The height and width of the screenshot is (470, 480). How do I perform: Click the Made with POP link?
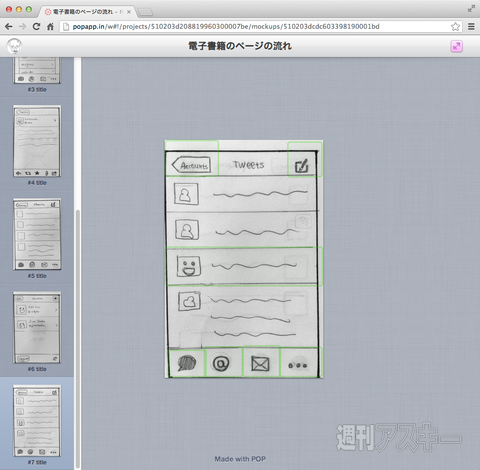[x=240, y=459]
